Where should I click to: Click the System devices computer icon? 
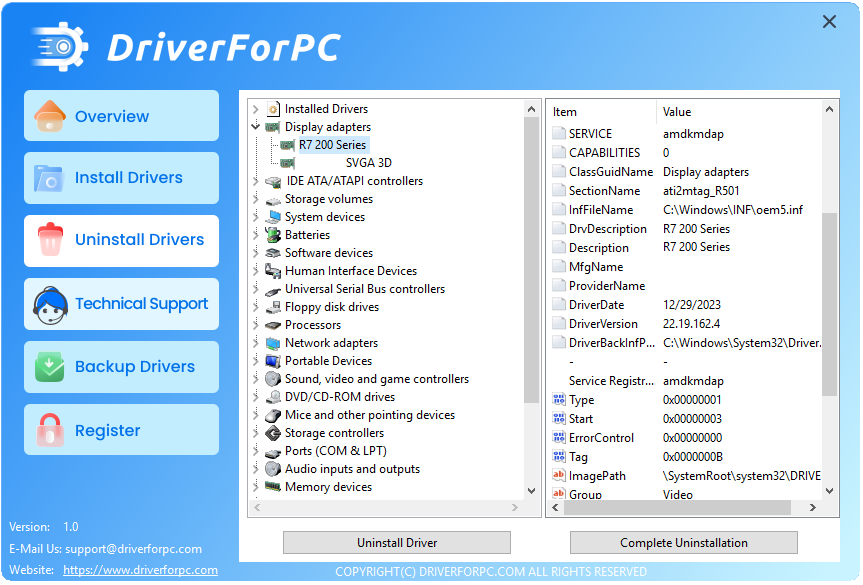click(273, 217)
